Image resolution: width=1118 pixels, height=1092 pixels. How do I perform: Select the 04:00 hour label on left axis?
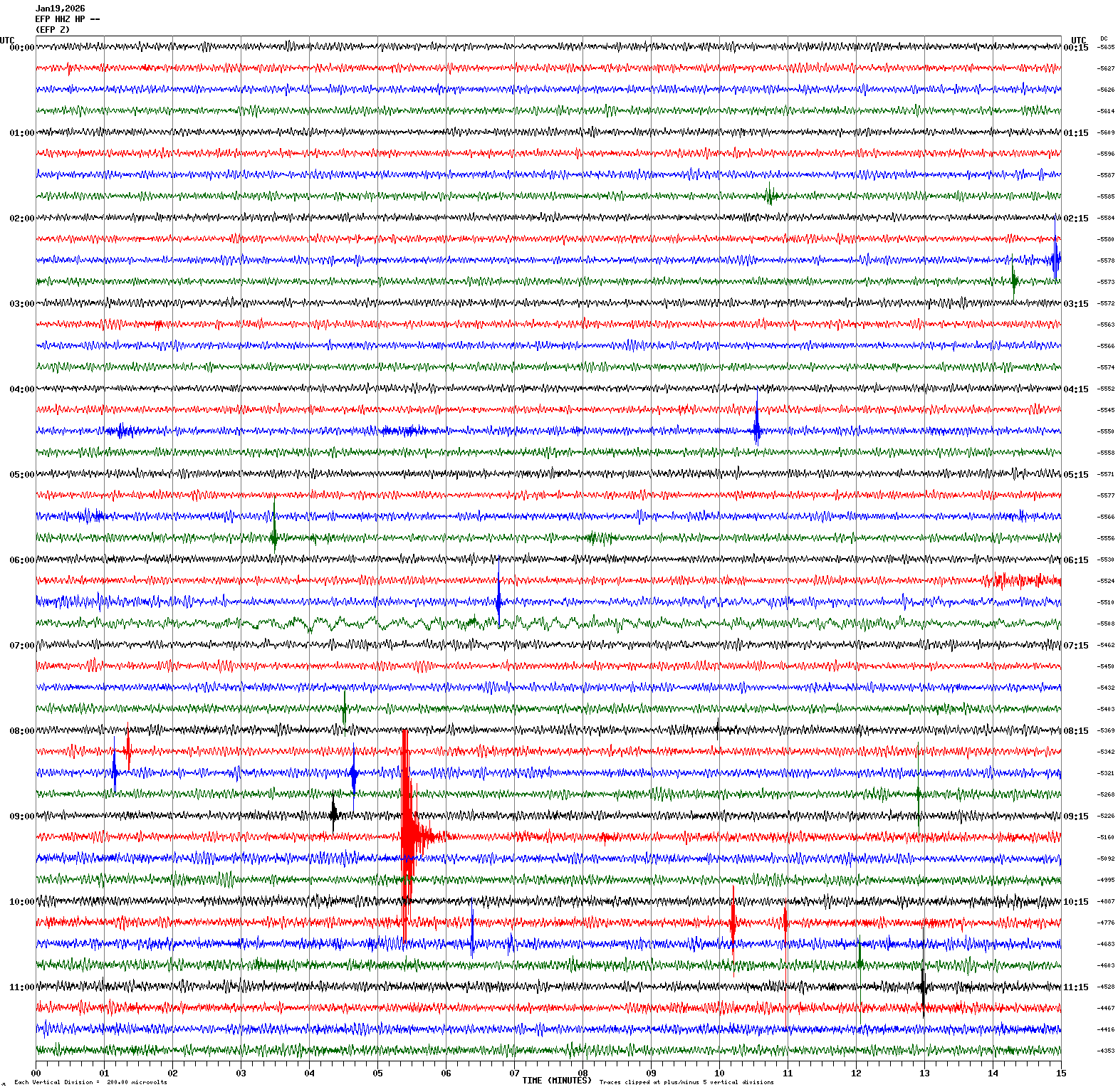click(21, 389)
